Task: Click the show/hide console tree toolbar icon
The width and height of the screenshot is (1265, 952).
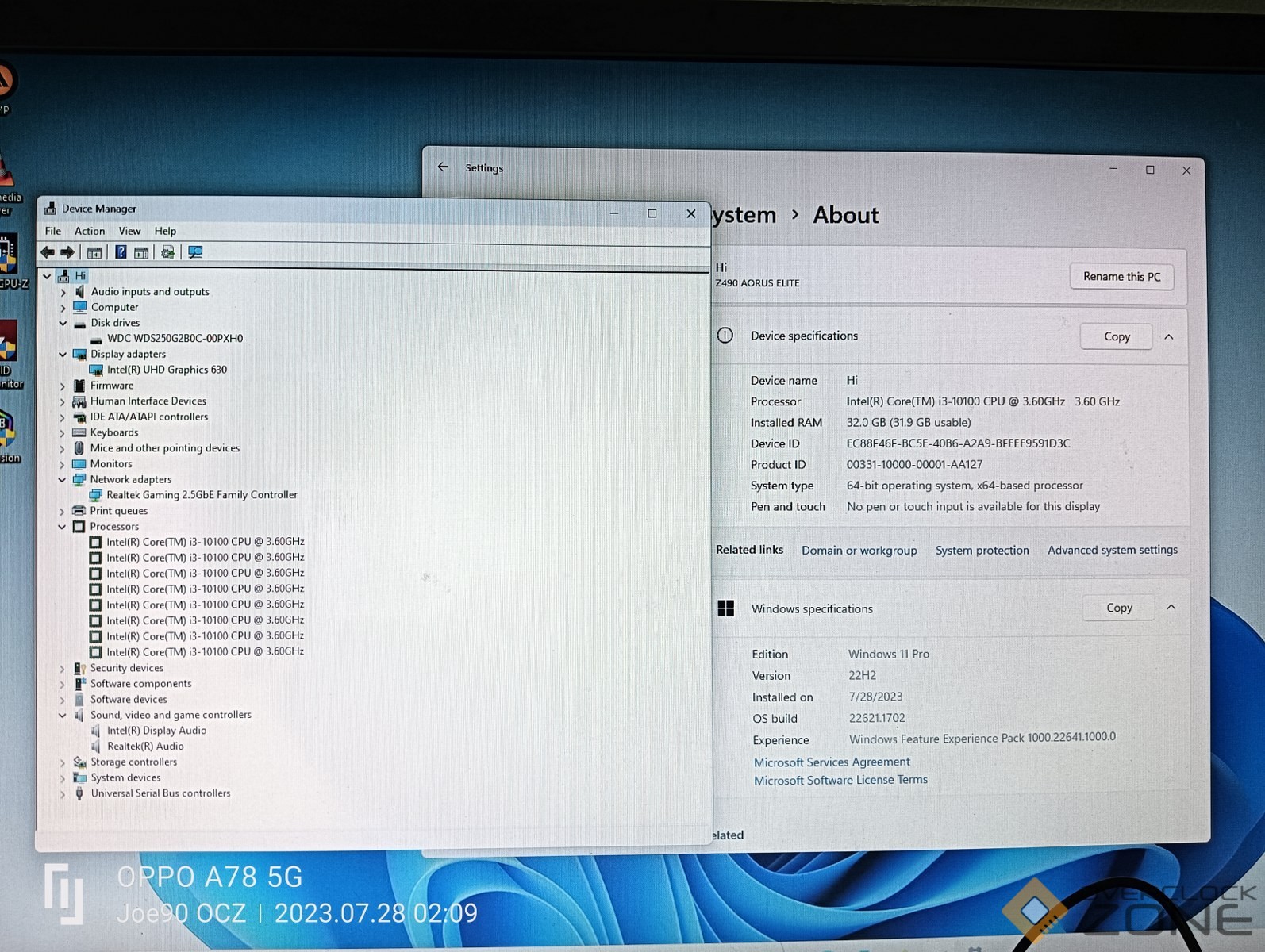Action: [94, 252]
